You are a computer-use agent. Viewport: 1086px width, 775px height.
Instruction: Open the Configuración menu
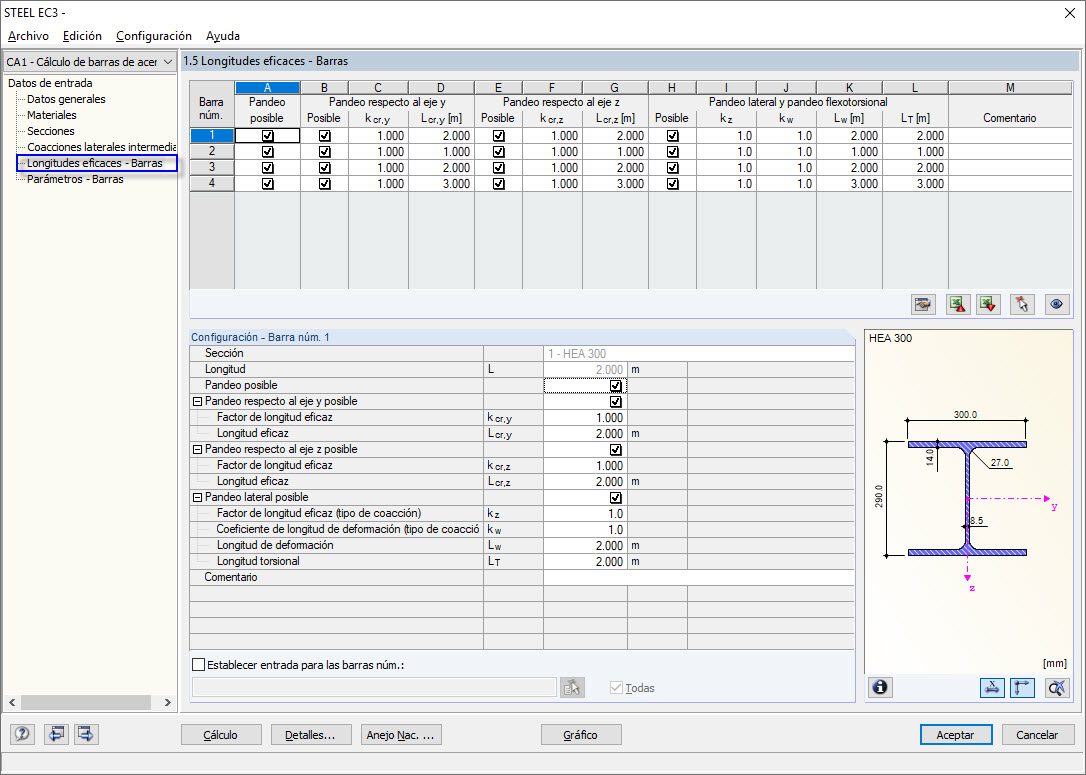point(154,36)
